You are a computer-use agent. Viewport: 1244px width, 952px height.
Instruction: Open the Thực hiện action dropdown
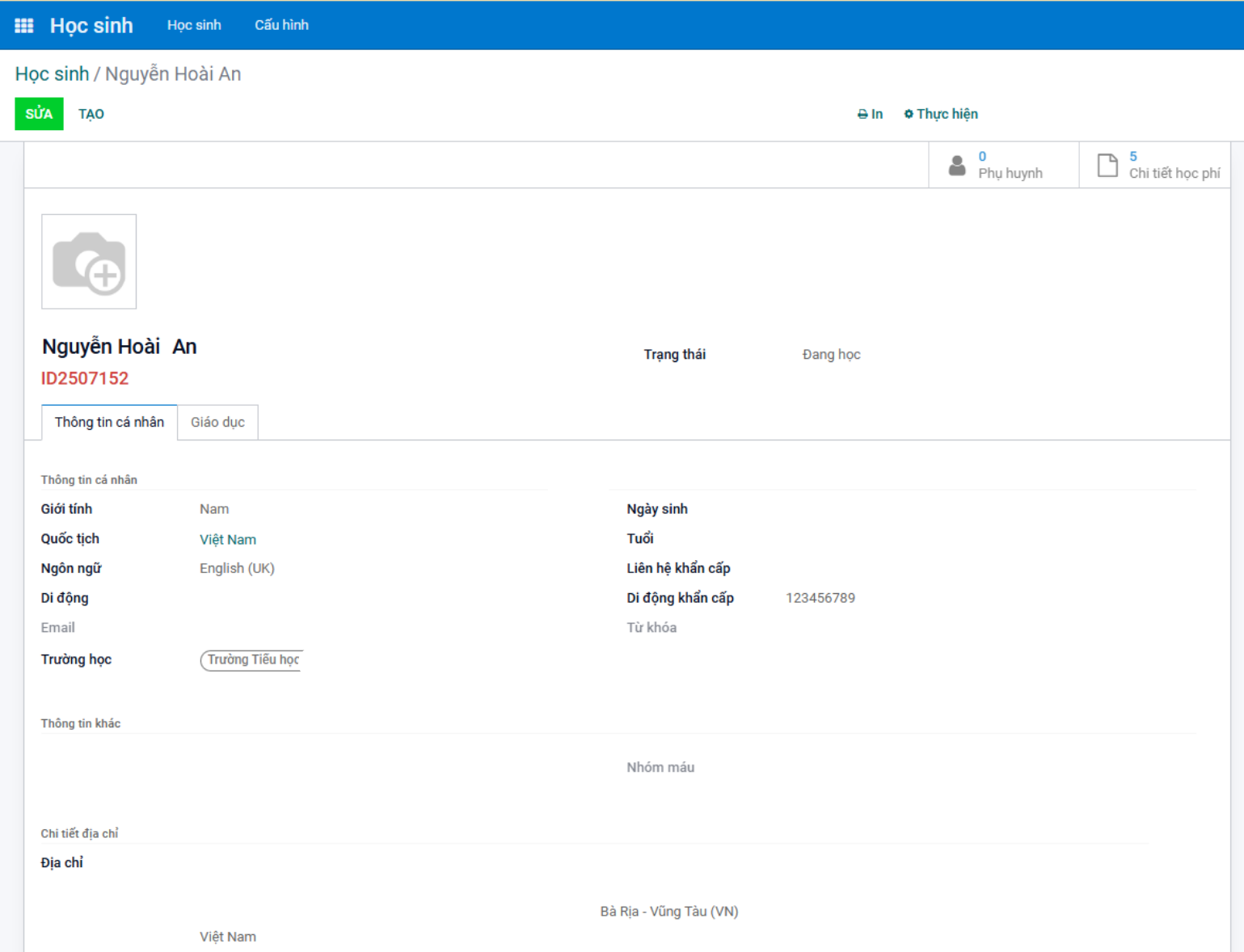[x=941, y=114]
